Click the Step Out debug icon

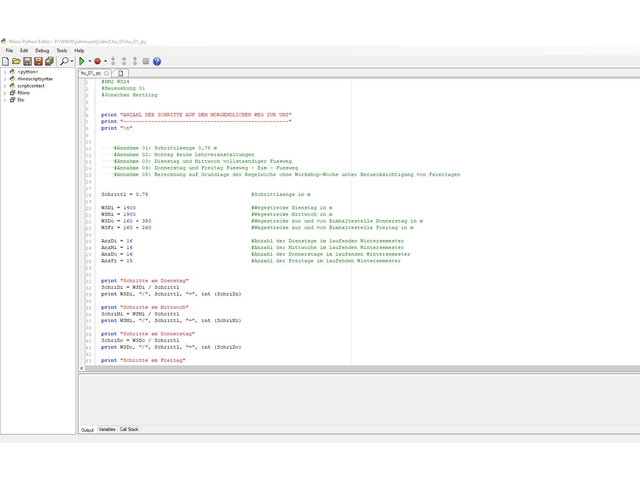point(135,61)
